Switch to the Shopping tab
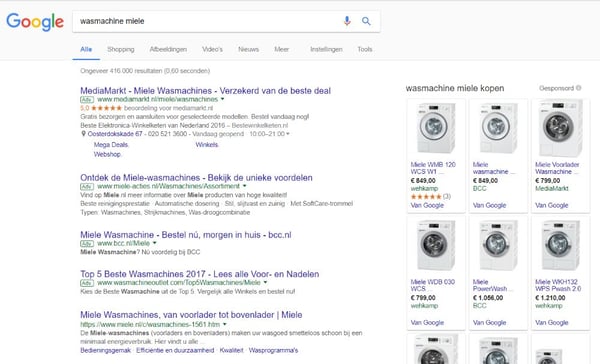 click(x=121, y=49)
